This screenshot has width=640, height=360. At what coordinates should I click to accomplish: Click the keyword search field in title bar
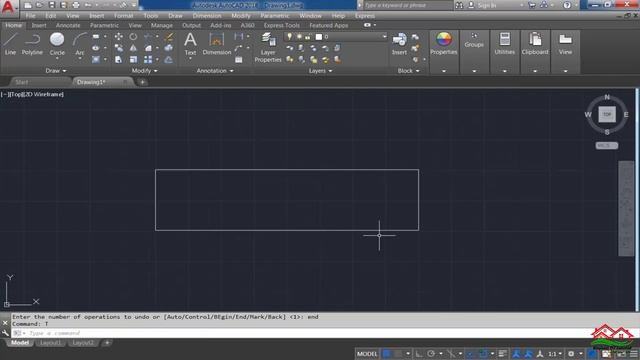408,5
